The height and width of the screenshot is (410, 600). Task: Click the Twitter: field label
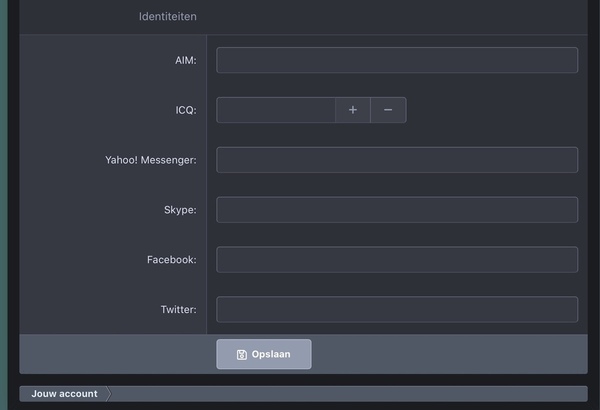(178, 310)
